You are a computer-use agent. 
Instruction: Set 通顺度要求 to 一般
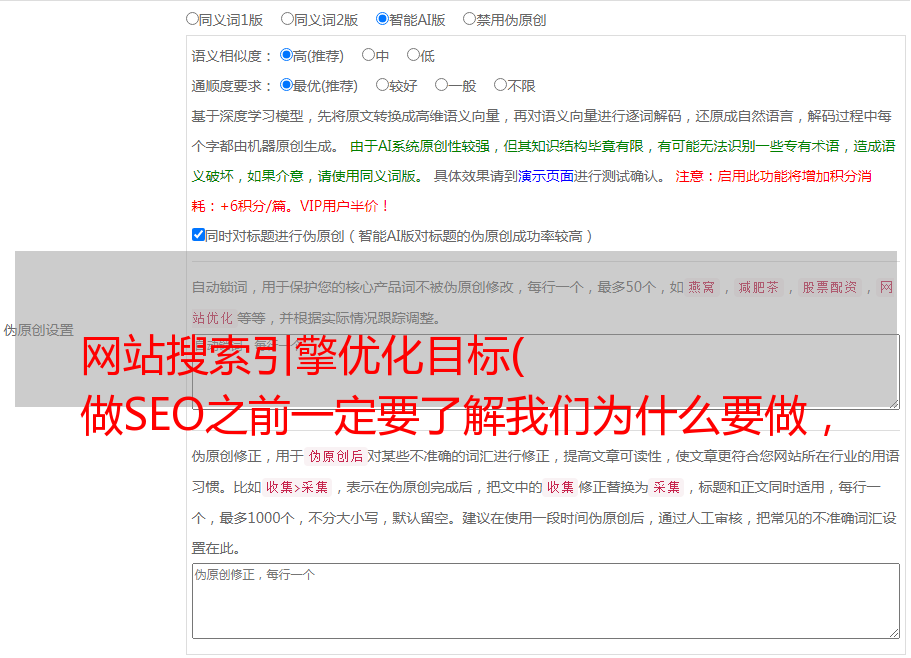[442, 85]
